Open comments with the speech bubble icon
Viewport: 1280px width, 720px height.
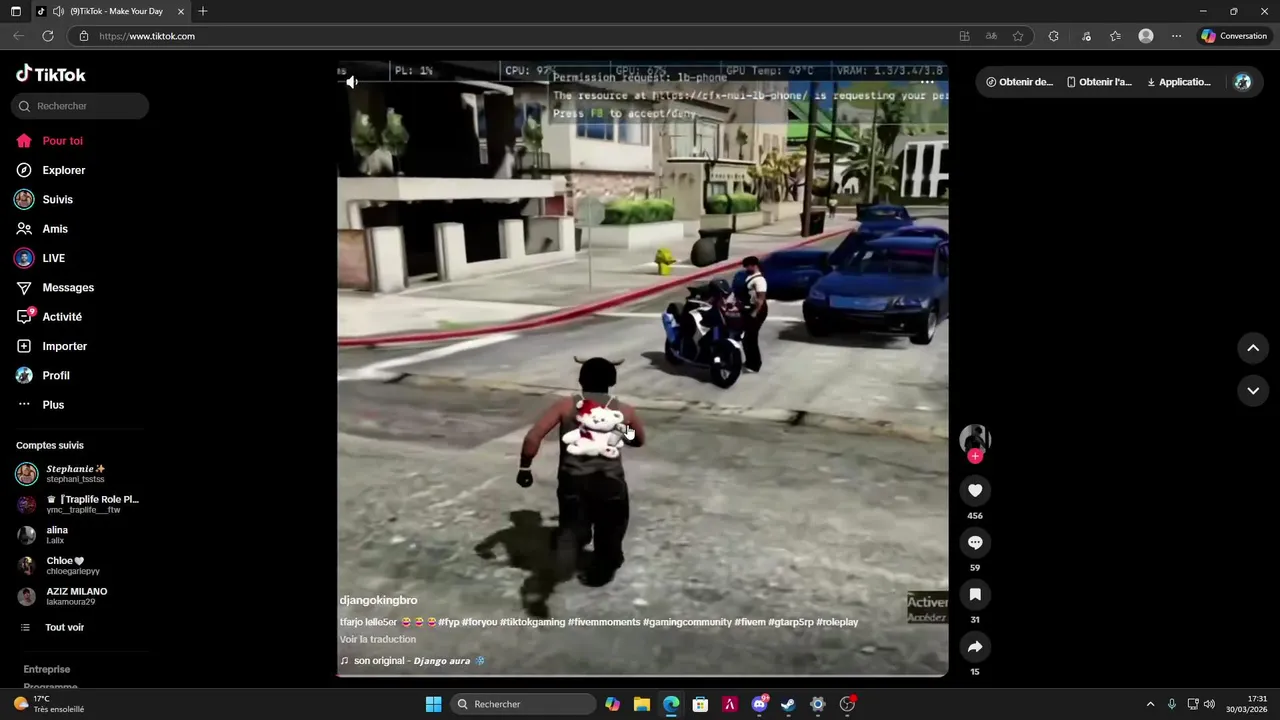975,542
